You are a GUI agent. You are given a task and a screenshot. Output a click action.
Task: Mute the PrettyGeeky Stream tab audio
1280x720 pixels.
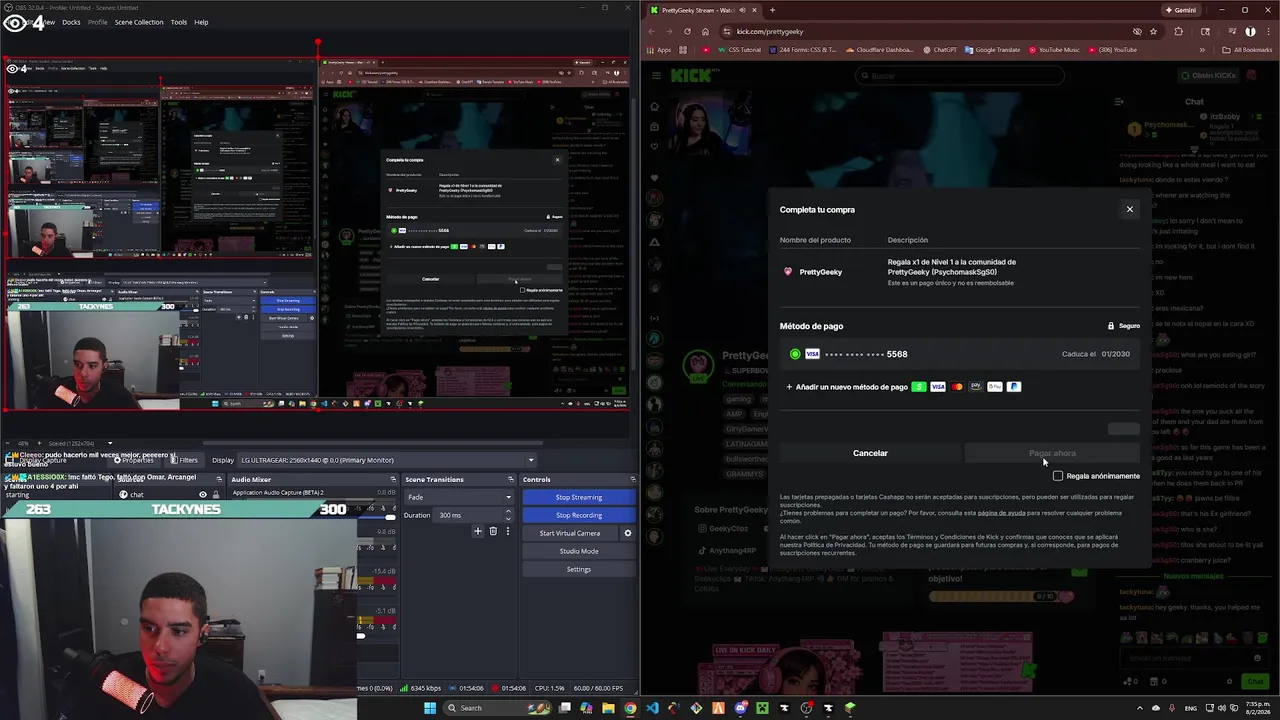[742, 10]
